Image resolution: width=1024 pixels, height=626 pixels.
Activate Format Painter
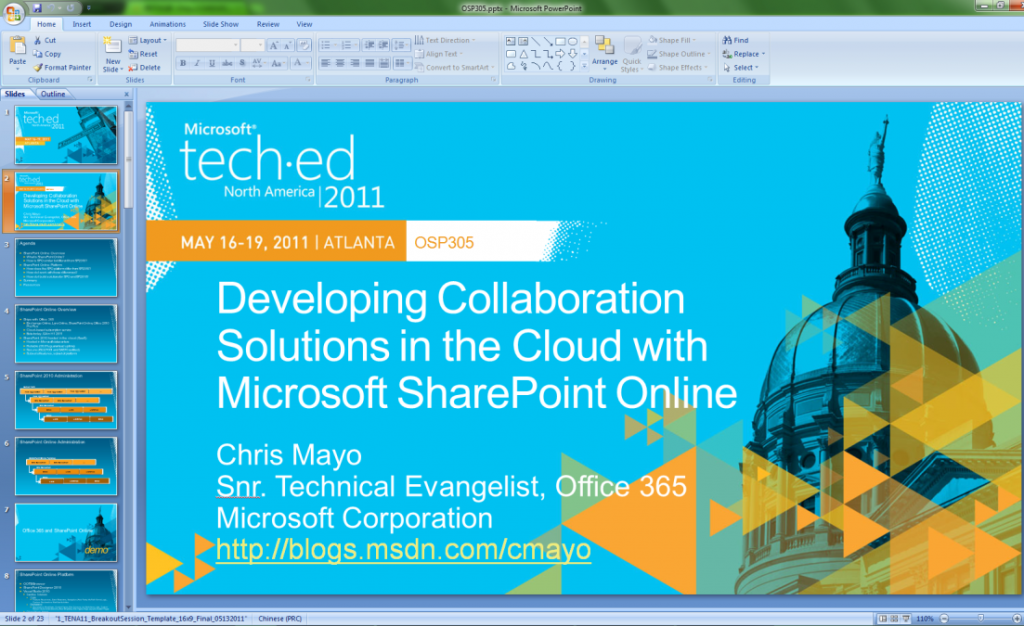63,67
